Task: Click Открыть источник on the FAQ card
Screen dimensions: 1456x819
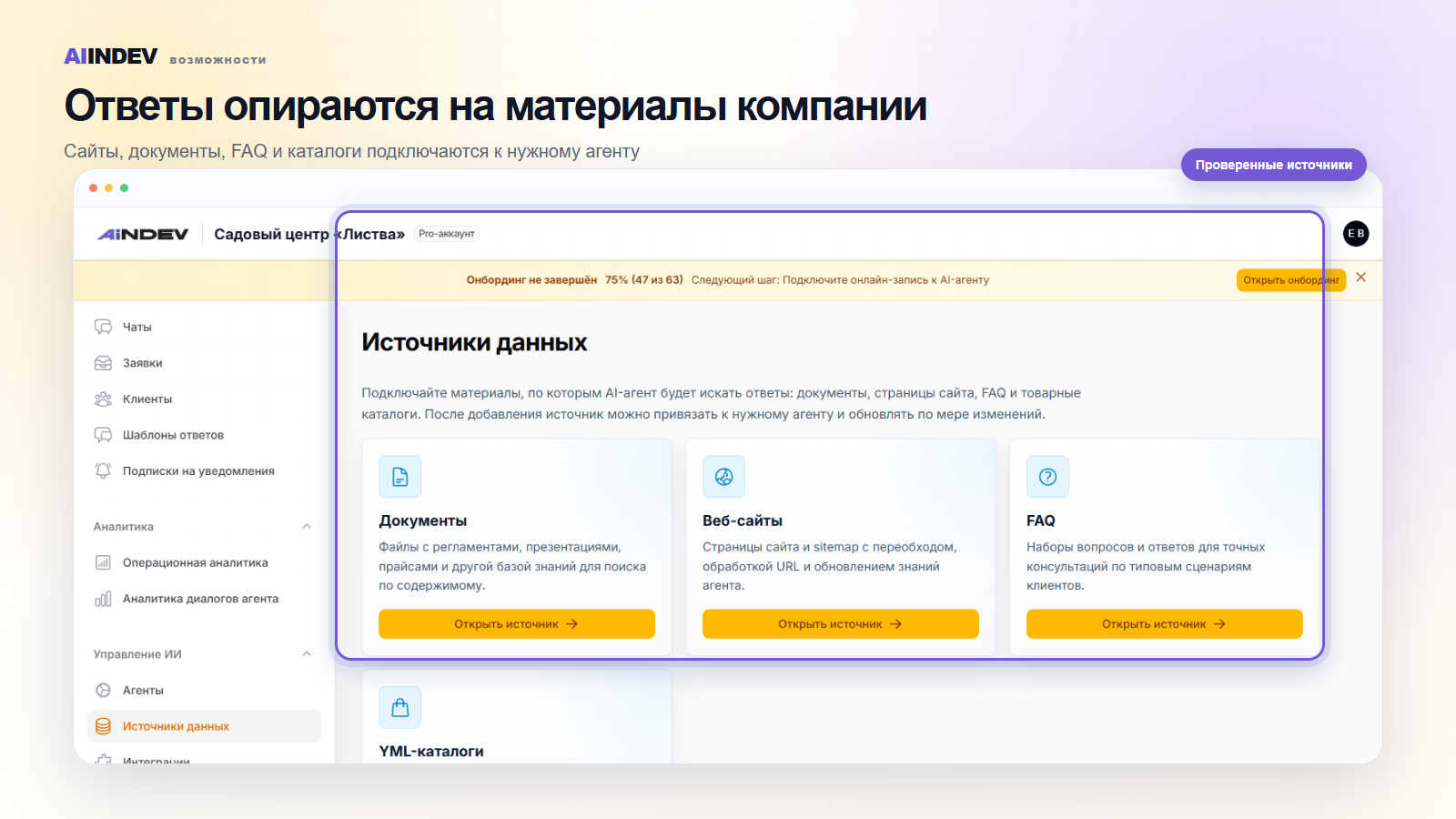Action: pos(1165,624)
